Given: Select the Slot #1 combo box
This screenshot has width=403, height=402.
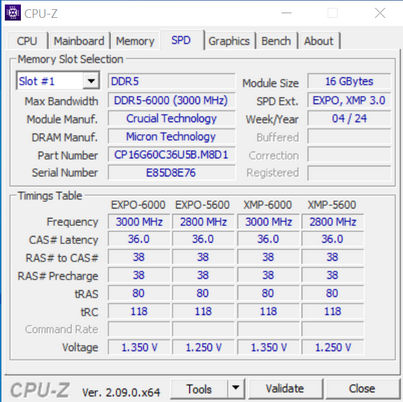Looking at the screenshot, I should (x=58, y=81).
